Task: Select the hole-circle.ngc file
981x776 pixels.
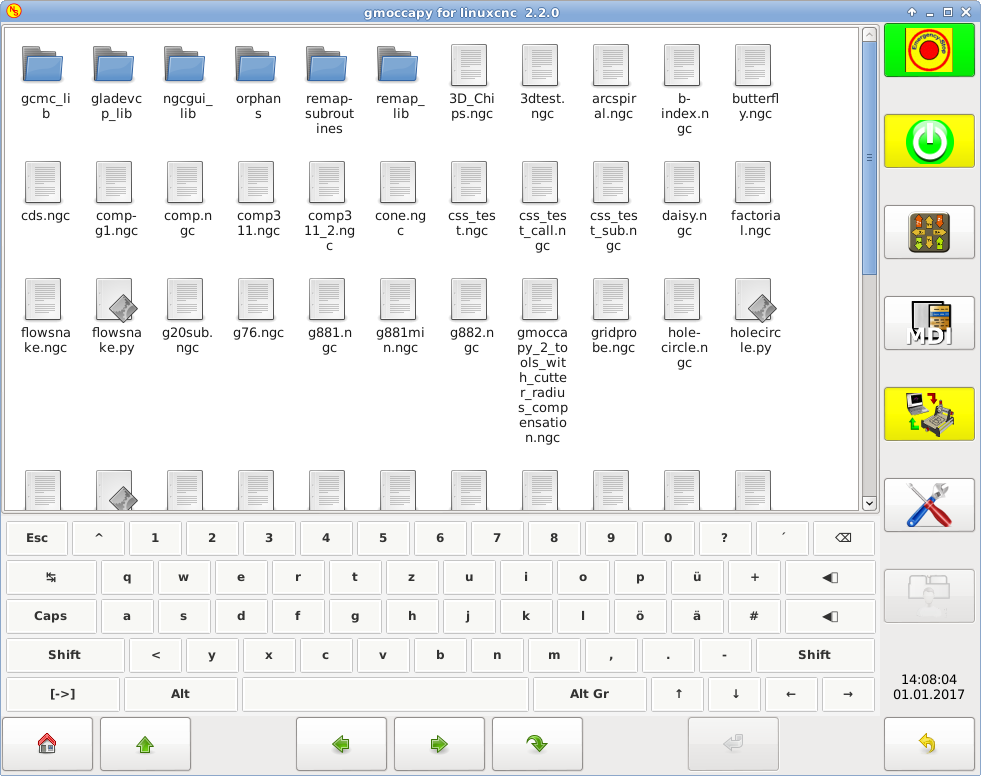Action: click(684, 323)
